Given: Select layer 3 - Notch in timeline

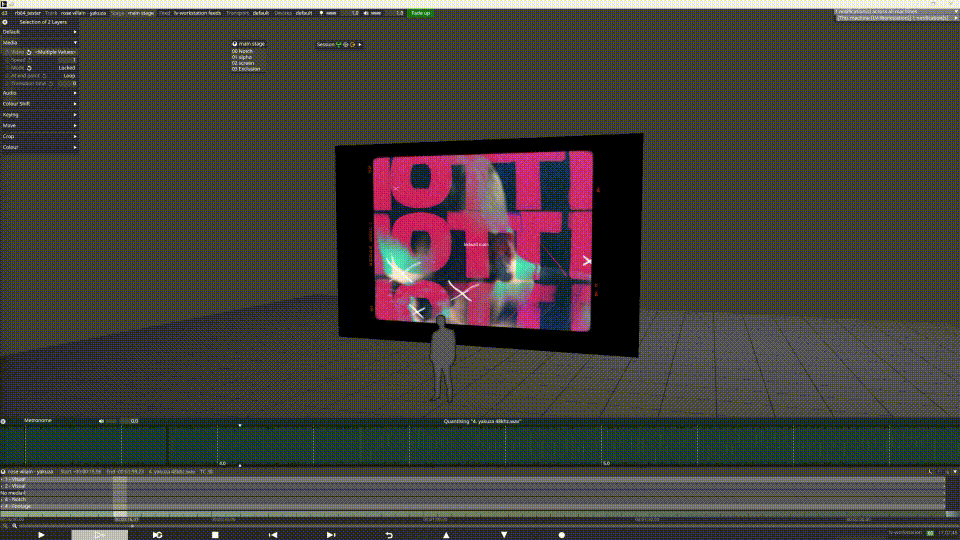Looking at the screenshot, I should 473,500.
